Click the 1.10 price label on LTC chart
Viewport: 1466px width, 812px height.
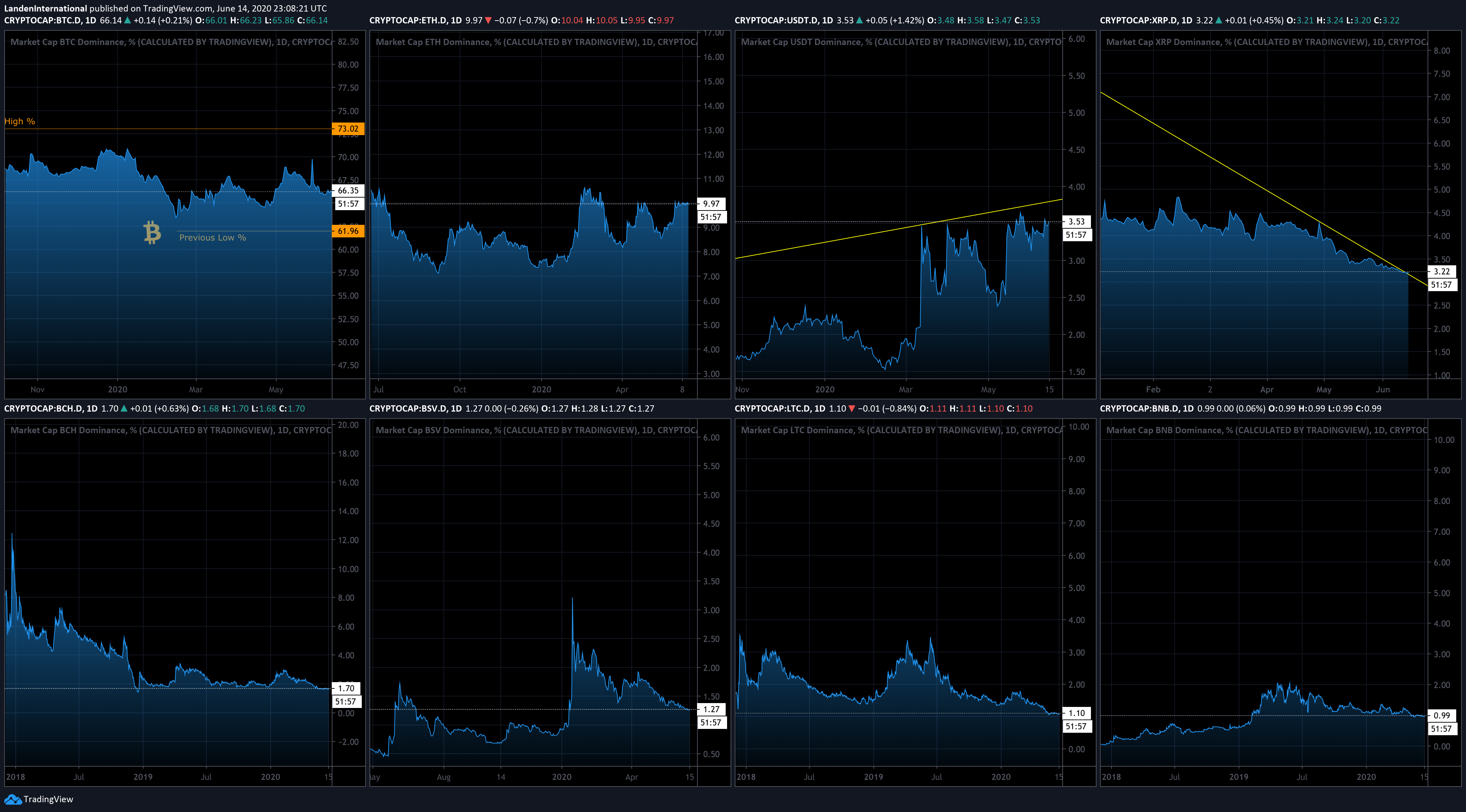pyautogui.click(x=1077, y=713)
